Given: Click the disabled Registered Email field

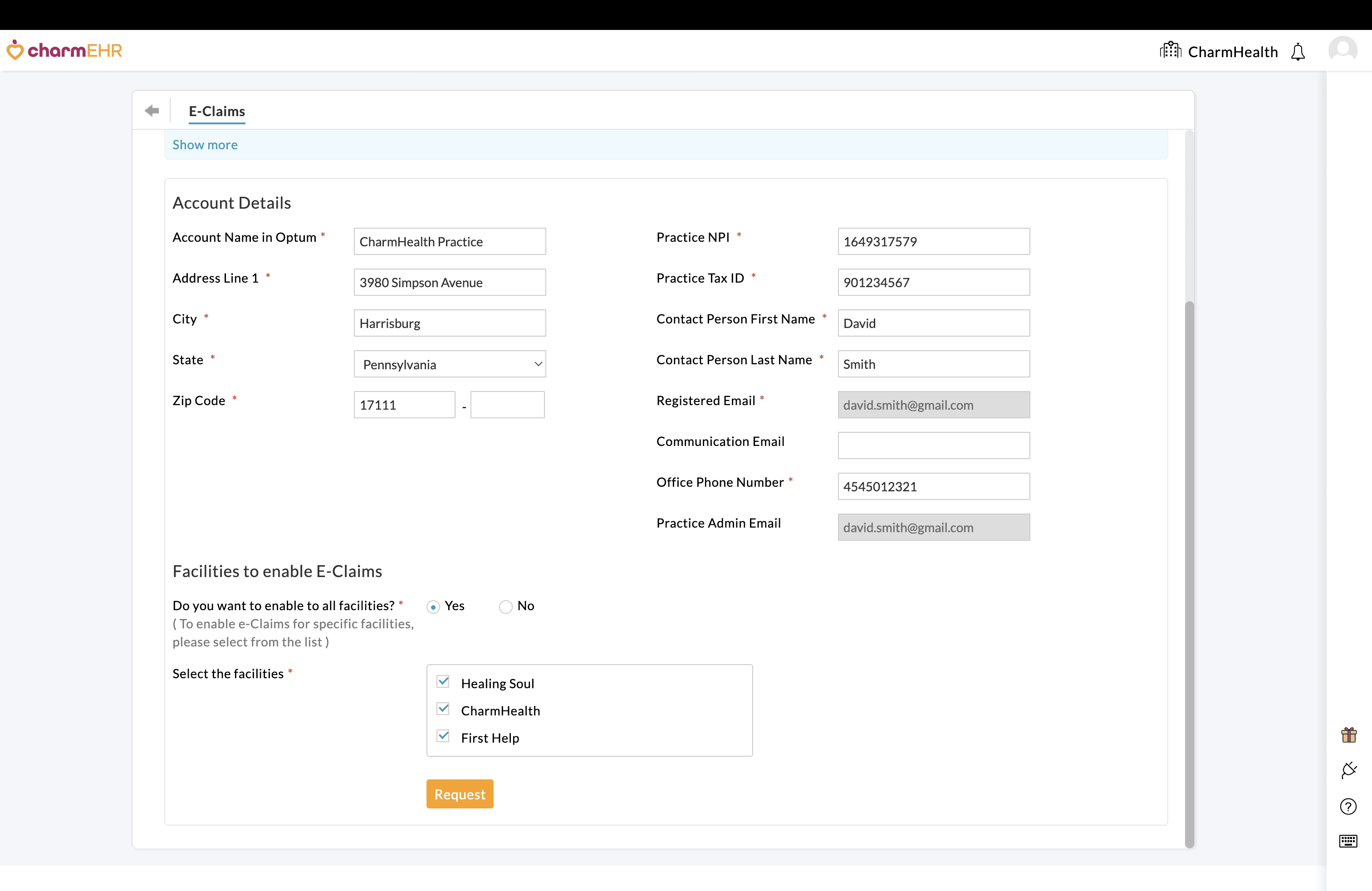Looking at the screenshot, I should 934,405.
